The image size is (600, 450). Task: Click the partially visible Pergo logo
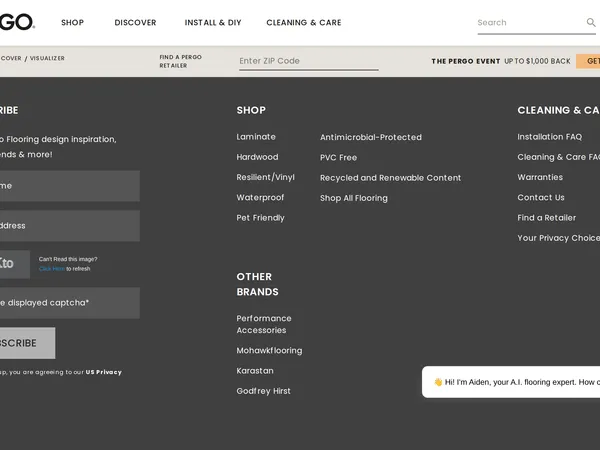pos(17,22)
